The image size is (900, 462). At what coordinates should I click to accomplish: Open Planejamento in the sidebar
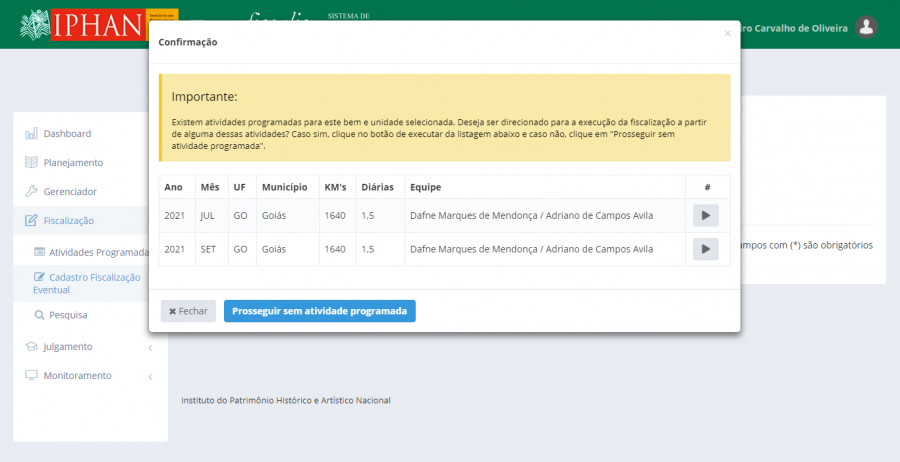73,163
